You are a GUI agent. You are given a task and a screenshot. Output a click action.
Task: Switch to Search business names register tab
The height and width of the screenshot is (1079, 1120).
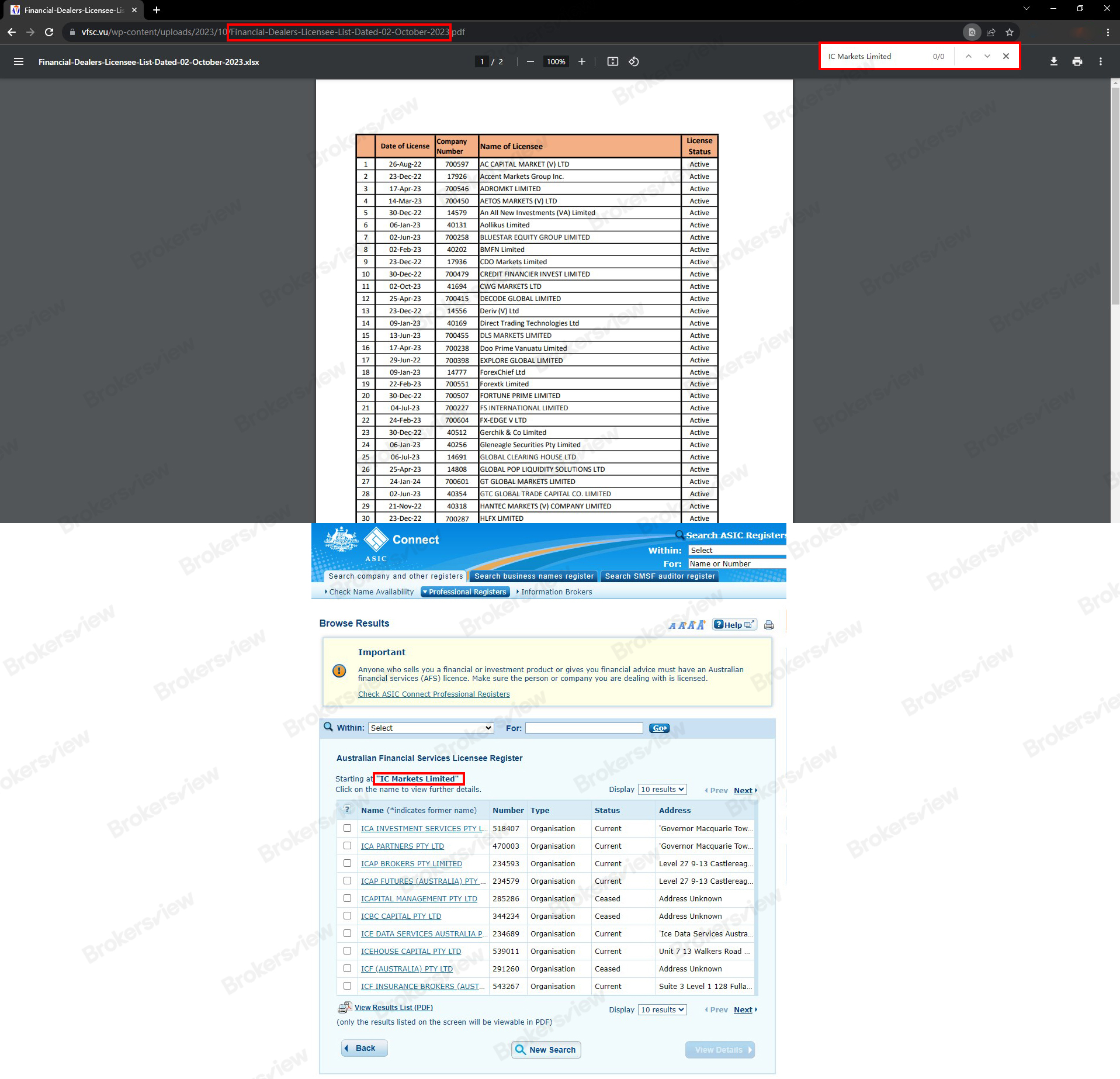coord(533,576)
